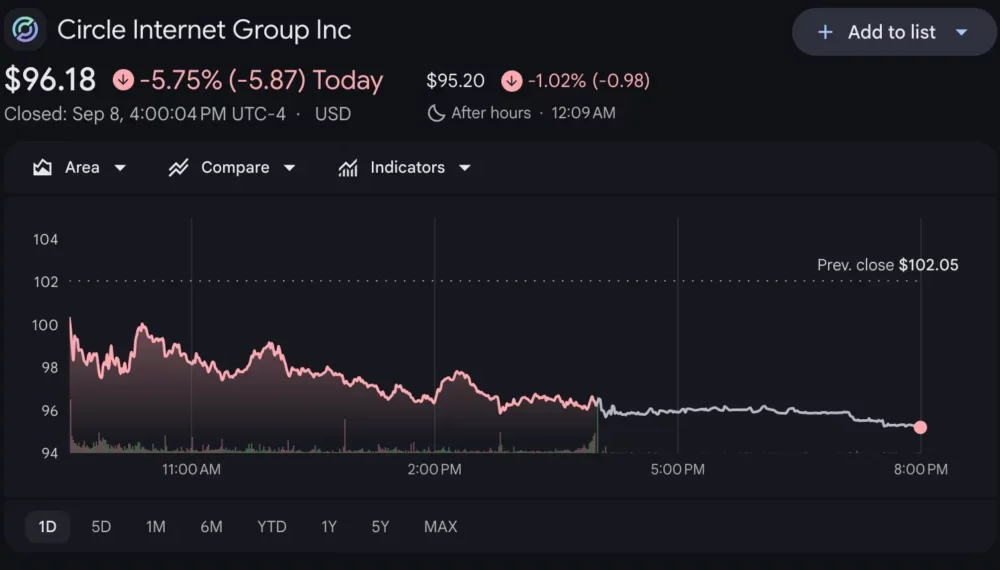Click the Closed: Sep 8 timestamp text
This screenshot has height=570, width=1000.
(x=145, y=114)
